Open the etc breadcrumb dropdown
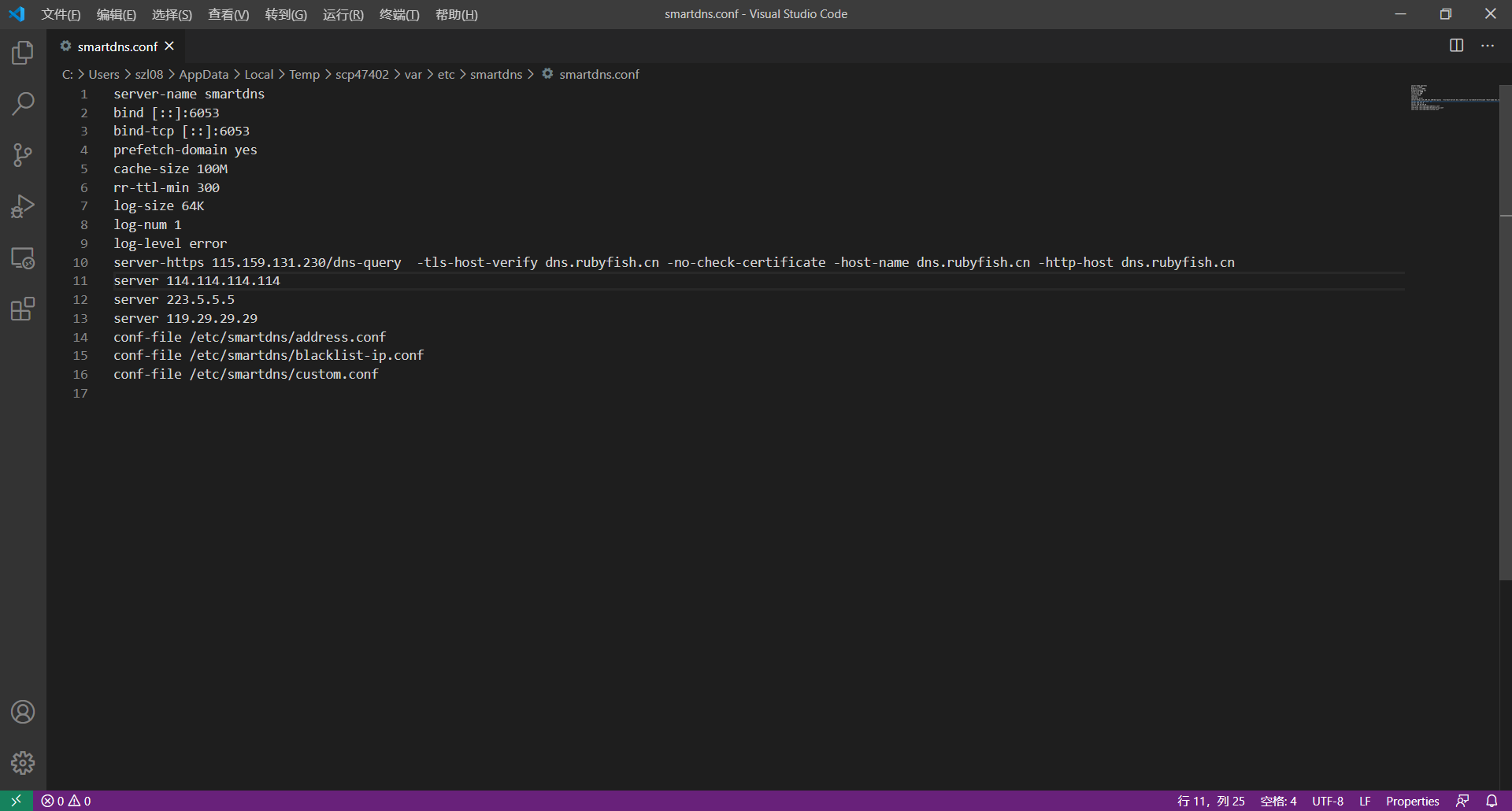Image resolution: width=1512 pixels, height=811 pixels. tap(447, 74)
